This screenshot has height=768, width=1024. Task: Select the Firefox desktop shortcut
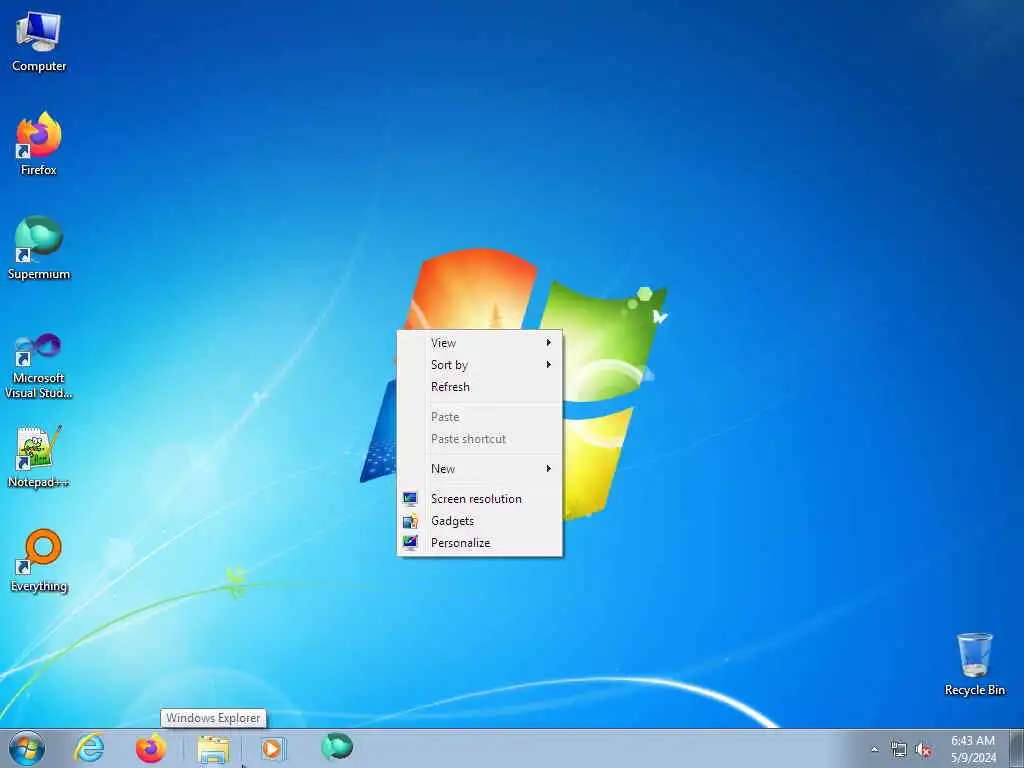[39, 144]
